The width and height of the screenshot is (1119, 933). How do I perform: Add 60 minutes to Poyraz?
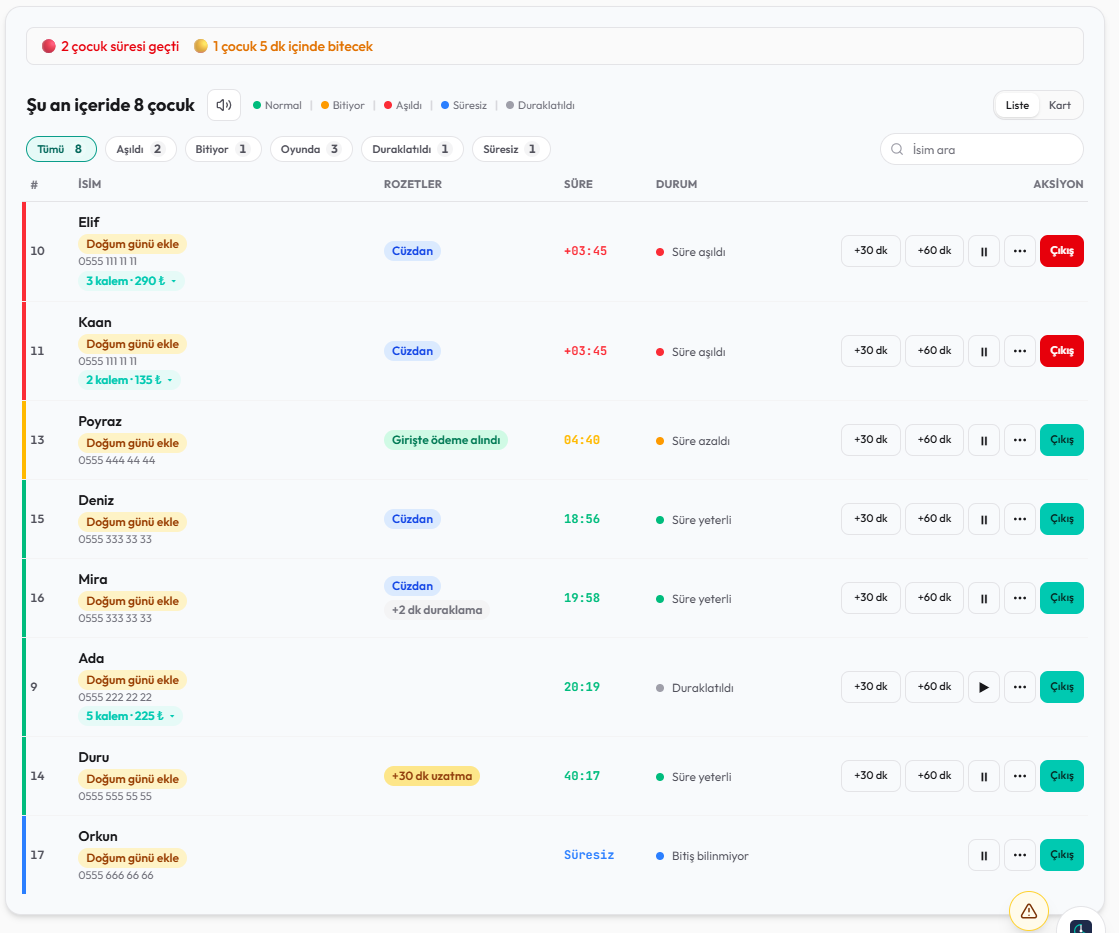(x=934, y=440)
